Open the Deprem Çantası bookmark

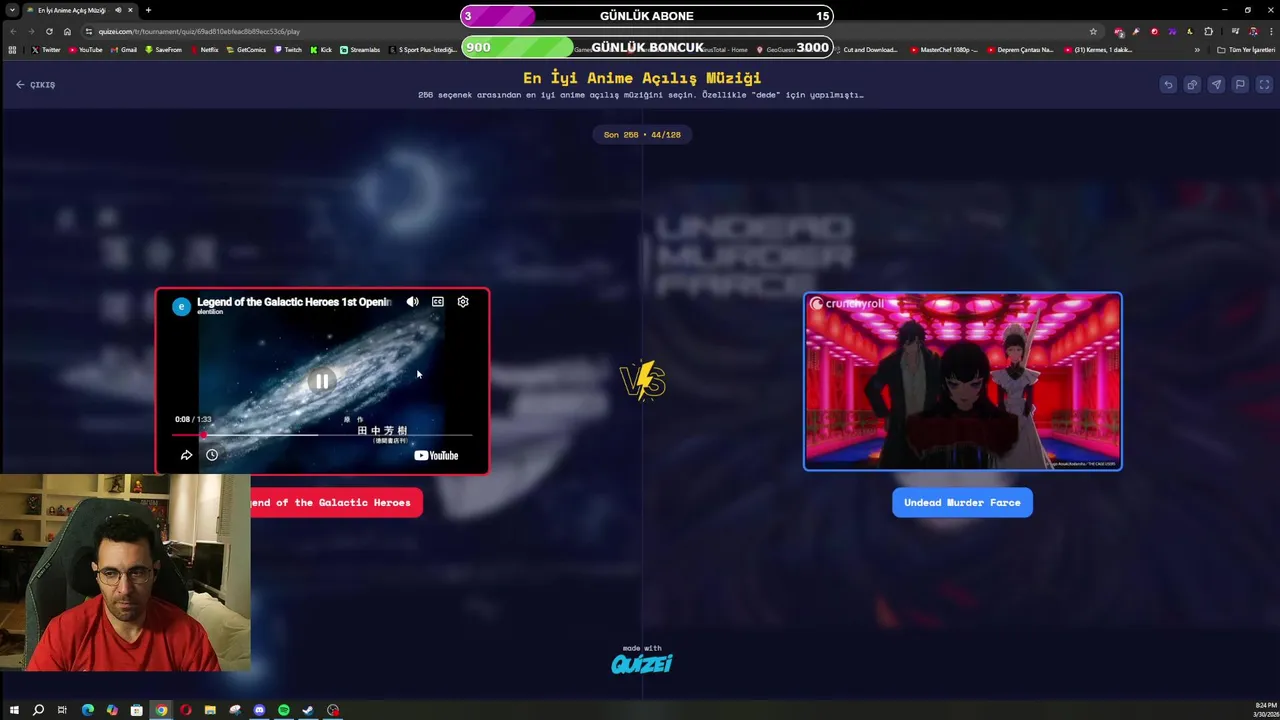[x=1021, y=49]
